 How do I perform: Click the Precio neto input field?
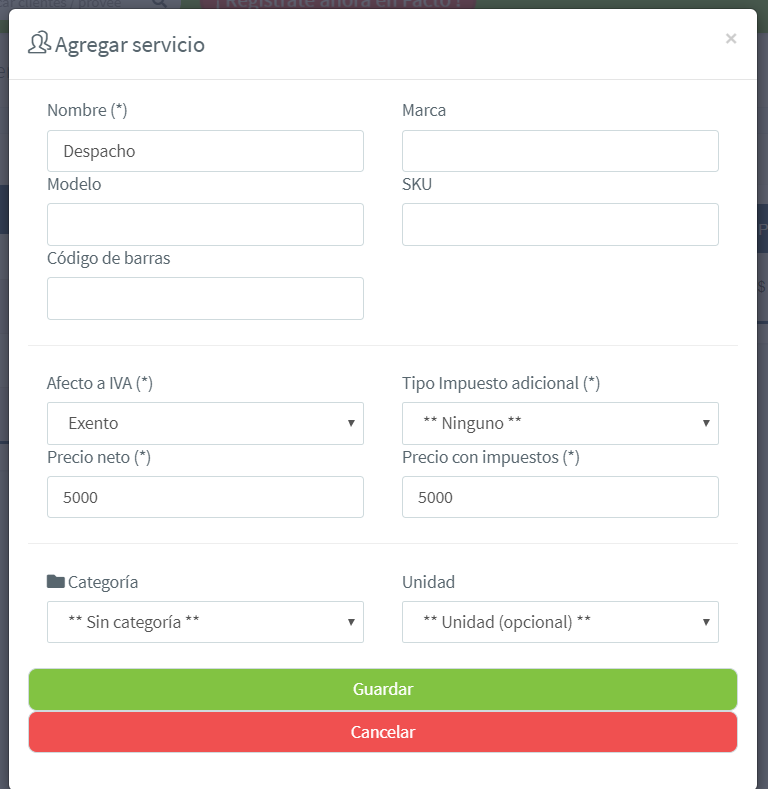pyautogui.click(x=205, y=497)
